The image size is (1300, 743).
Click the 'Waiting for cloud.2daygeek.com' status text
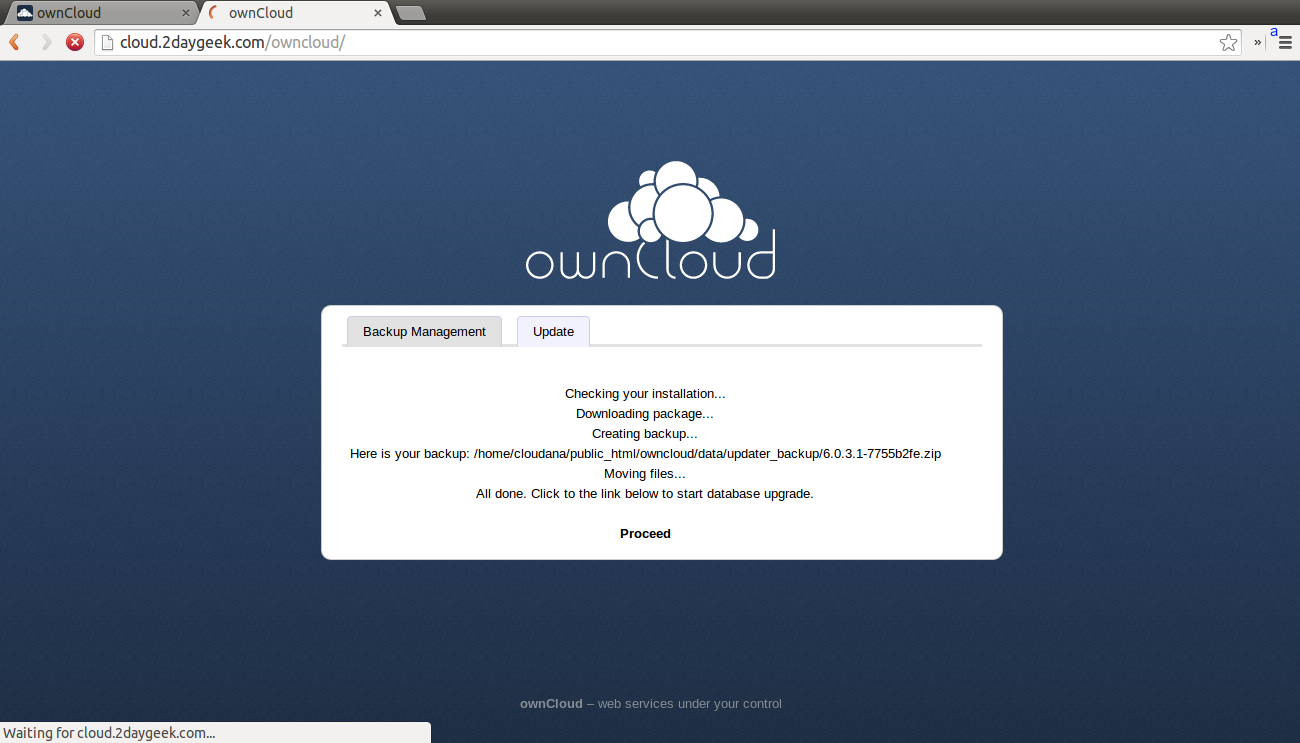click(110, 733)
